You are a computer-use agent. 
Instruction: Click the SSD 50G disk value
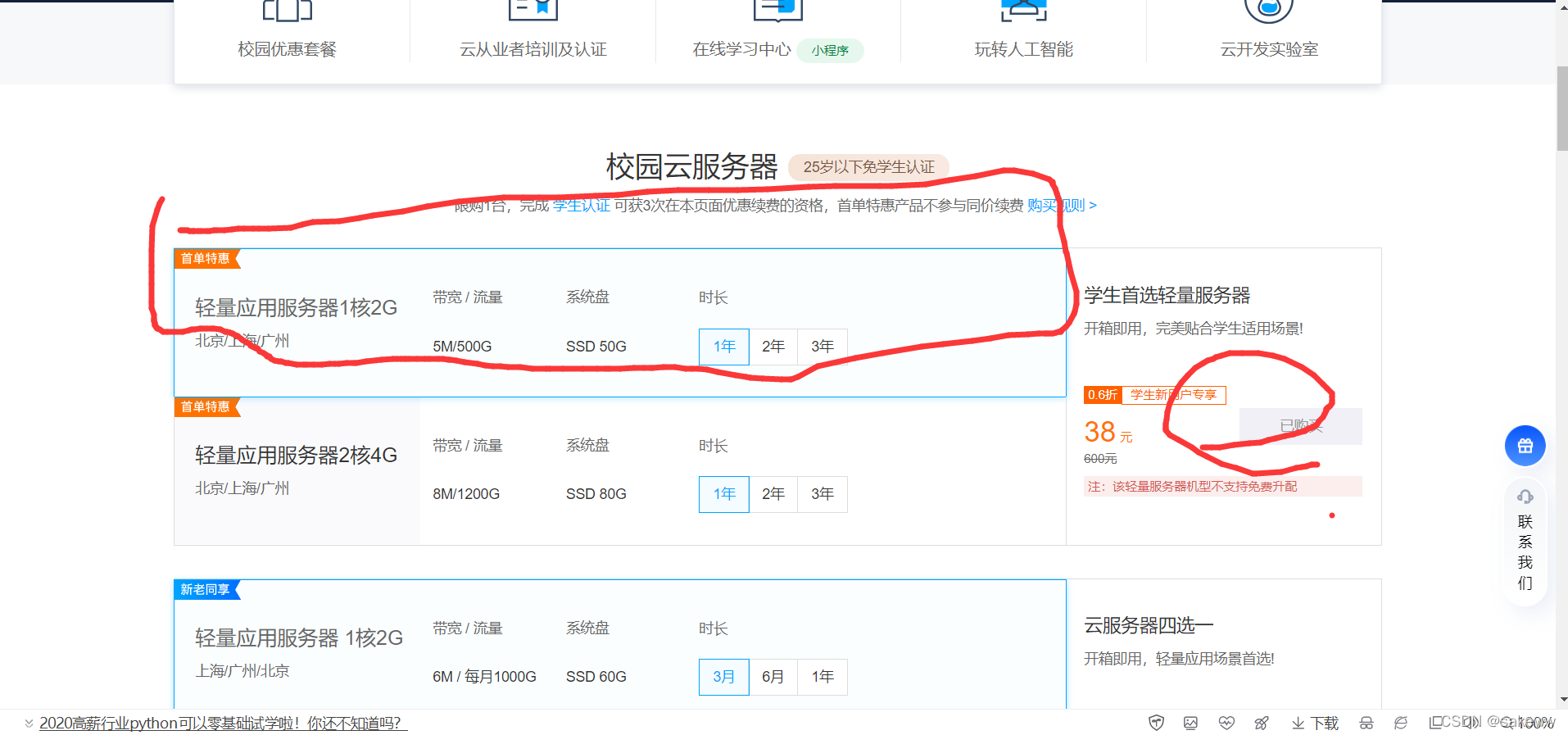tap(596, 347)
